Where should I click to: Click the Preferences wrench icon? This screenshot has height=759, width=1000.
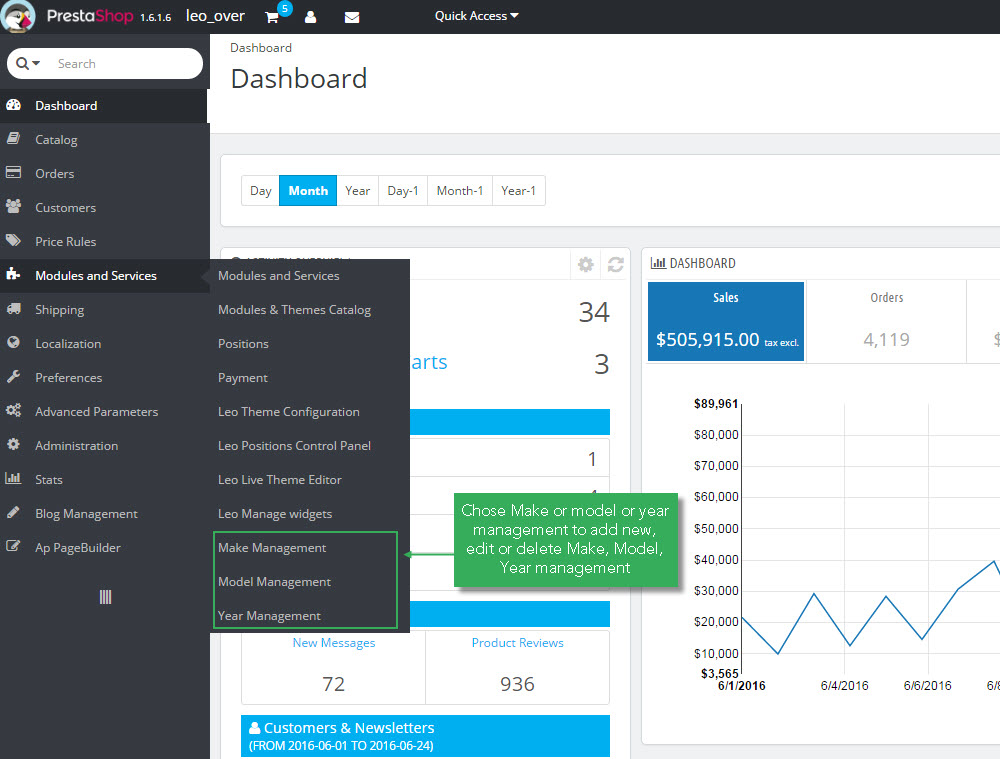[x=13, y=377]
